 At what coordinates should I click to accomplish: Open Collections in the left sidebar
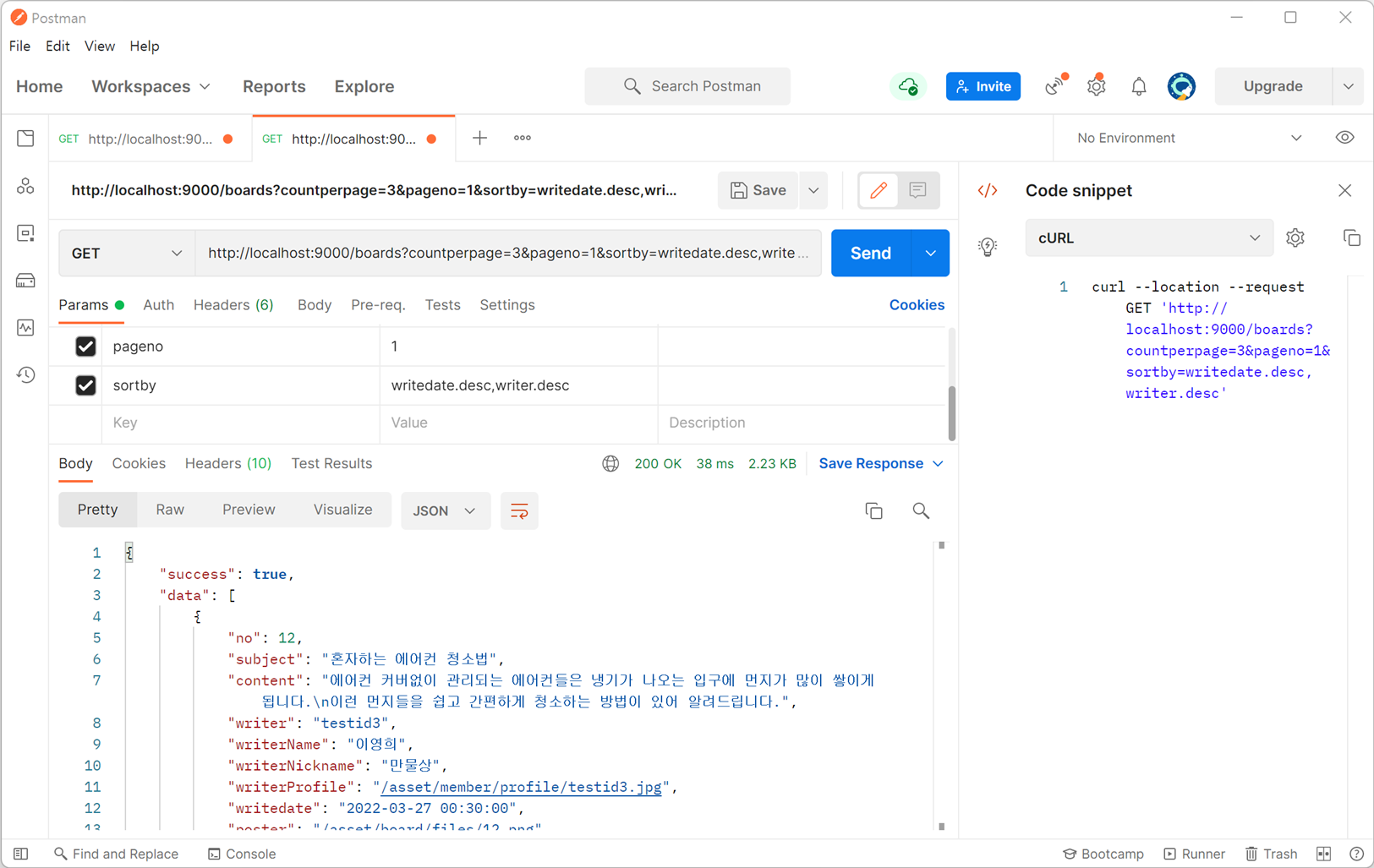25,139
